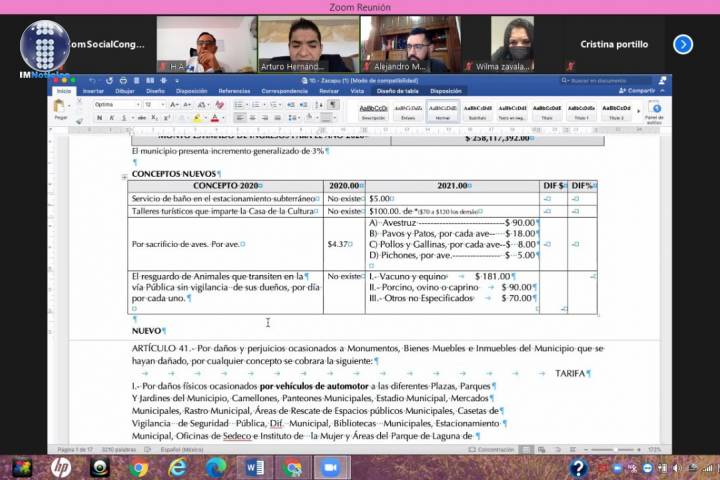The image size is (720, 480).
Task: Open Zoom app from the taskbar
Action: 332,468
